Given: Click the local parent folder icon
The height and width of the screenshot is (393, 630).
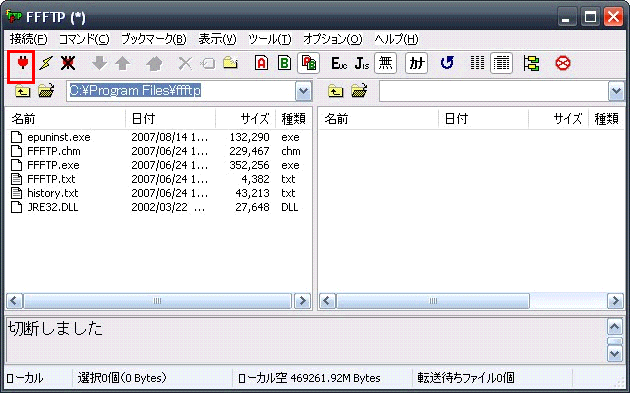Looking at the screenshot, I should click(x=22, y=91).
